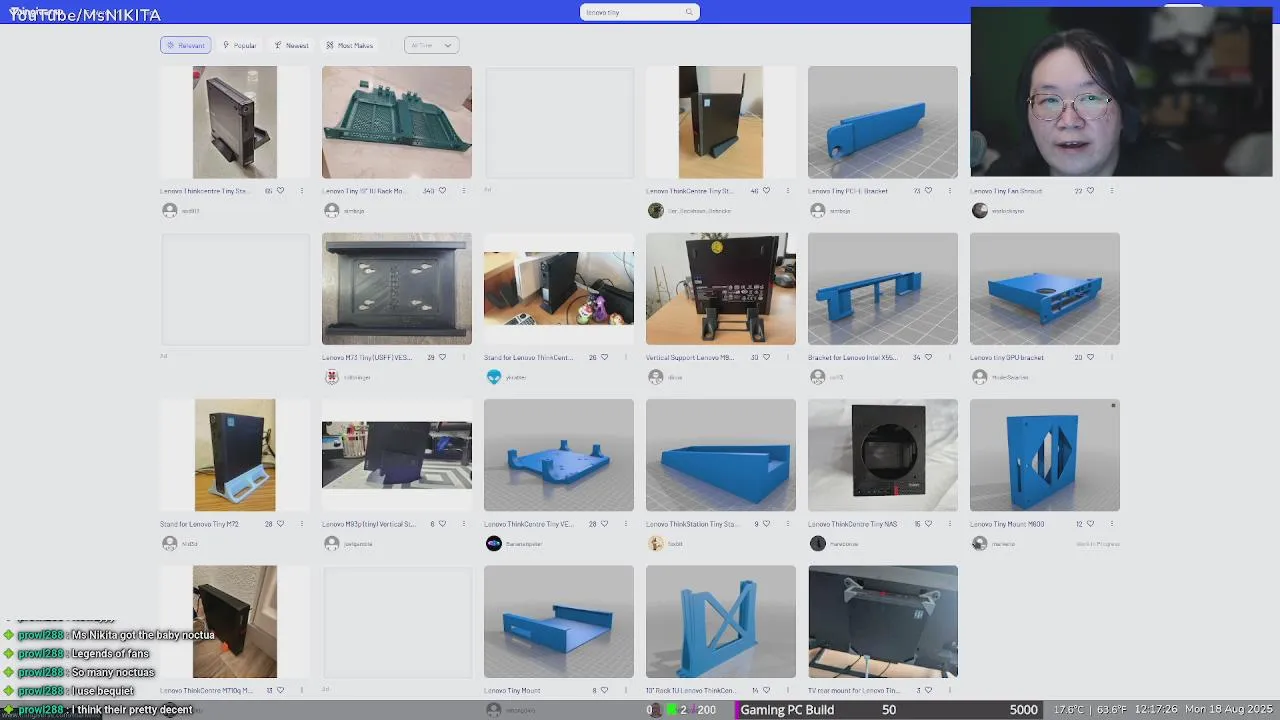Like the Lenovo ThinkCentre Tiny NAS model
Image resolution: width=1280 pixels, height=720 pixels.
point(928,523)
